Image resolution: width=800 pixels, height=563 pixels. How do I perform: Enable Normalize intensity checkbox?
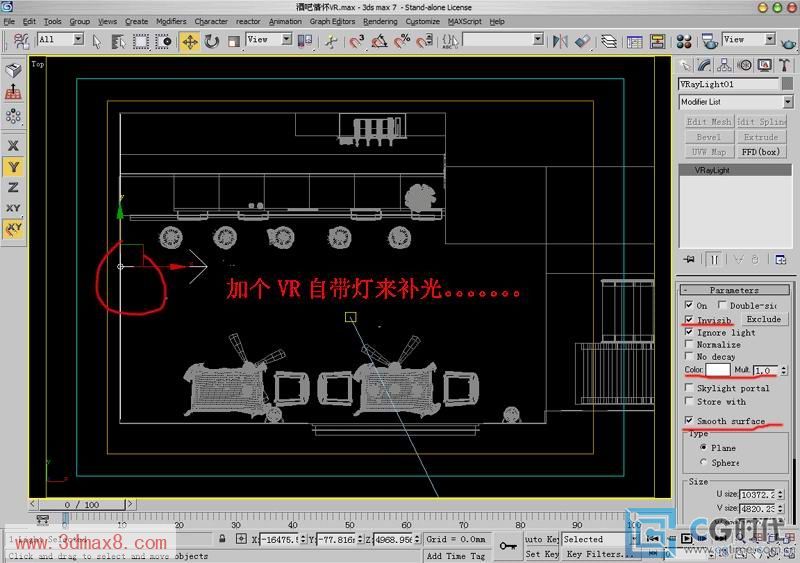[689, 344]
